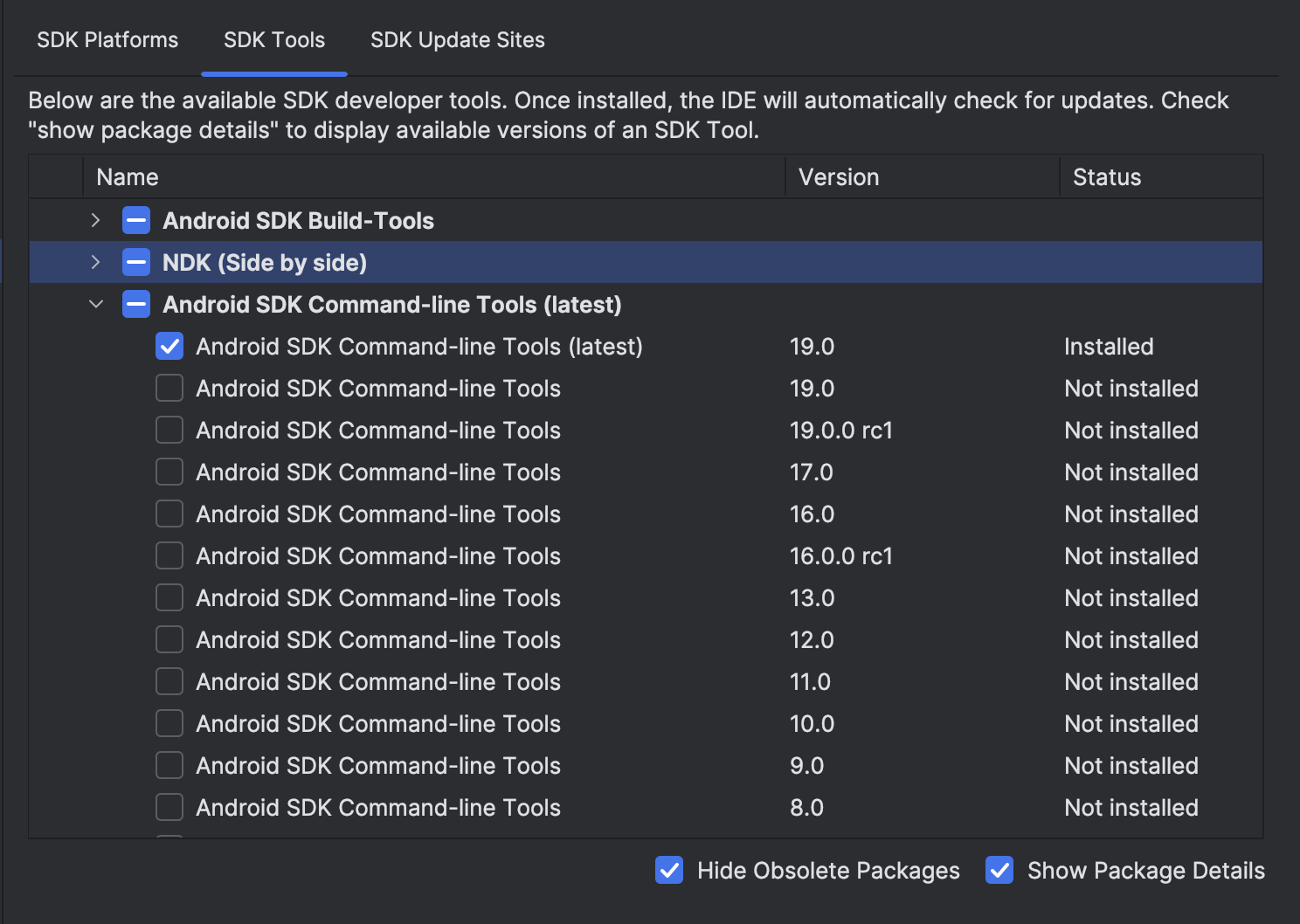Check Command-line Tools version 8.0
Image resolution: width=1300 pixels, height=924 pixels.
[x=169, y=807]
